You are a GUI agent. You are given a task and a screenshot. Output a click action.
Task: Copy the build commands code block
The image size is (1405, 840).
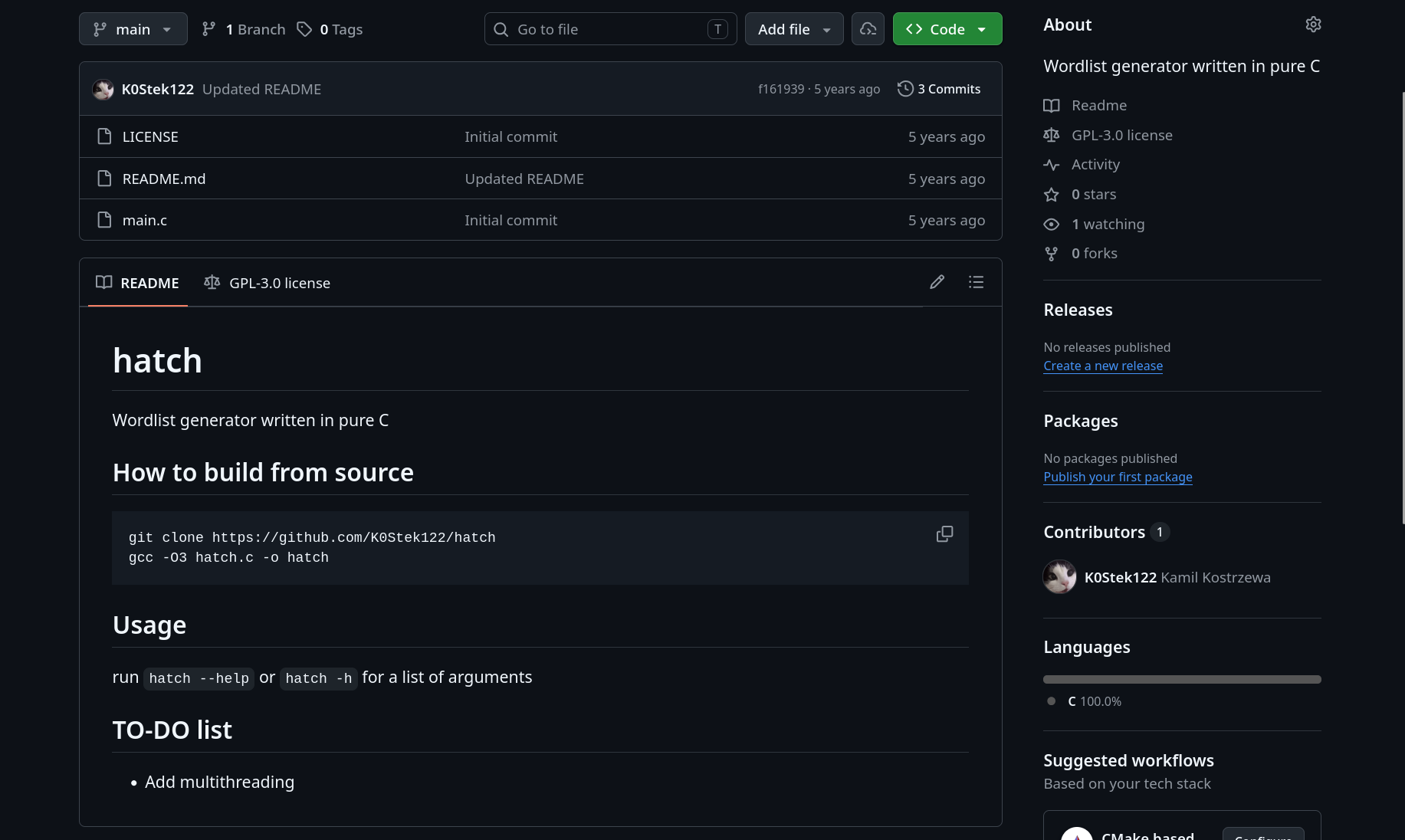[944, 534]
